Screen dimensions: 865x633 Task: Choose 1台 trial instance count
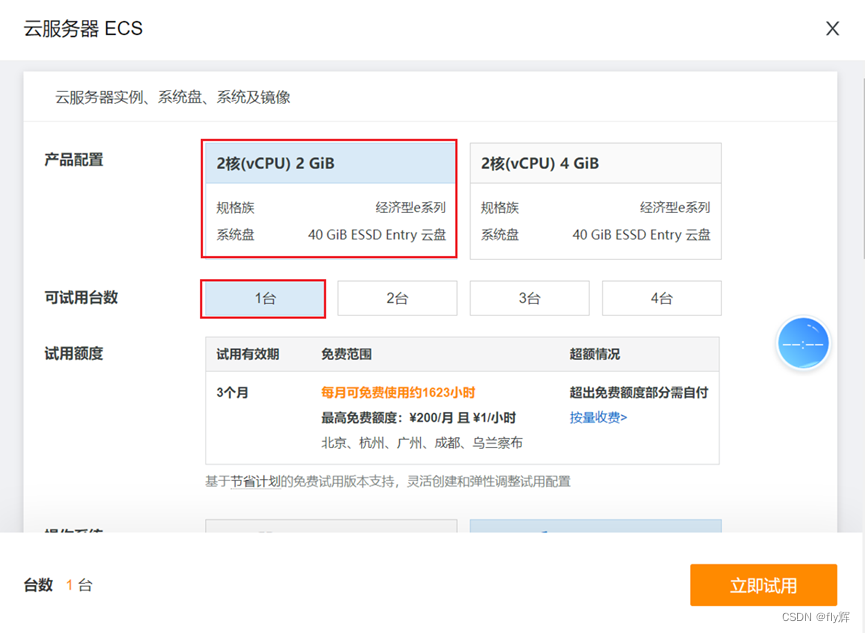pyautogui.click(x=263, y=299)
